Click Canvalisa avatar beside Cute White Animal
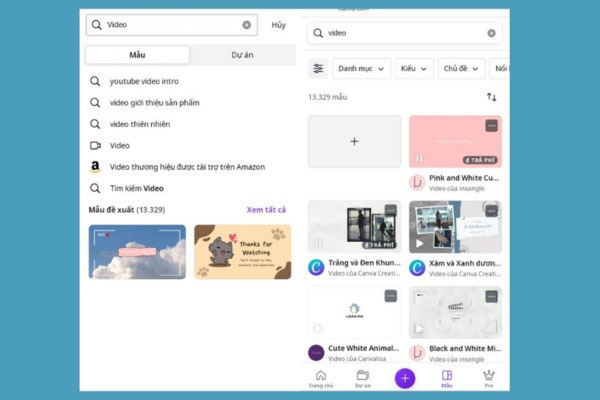 316,353
